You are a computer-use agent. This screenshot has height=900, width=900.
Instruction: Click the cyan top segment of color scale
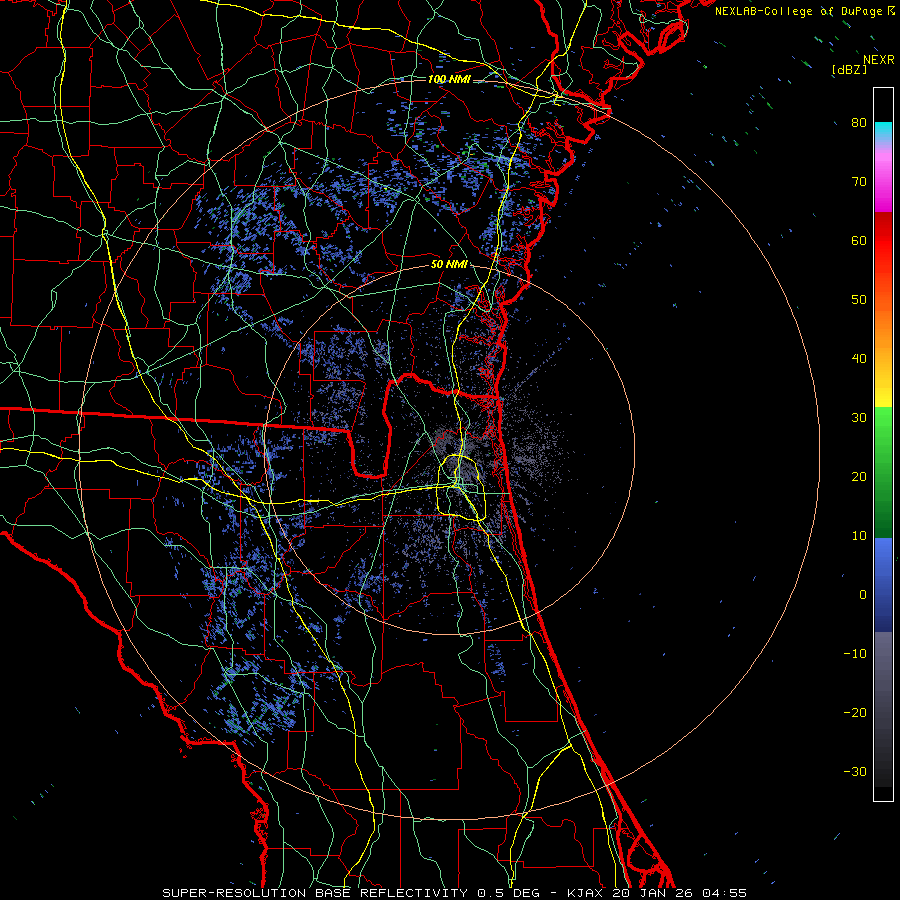point(883,133)
